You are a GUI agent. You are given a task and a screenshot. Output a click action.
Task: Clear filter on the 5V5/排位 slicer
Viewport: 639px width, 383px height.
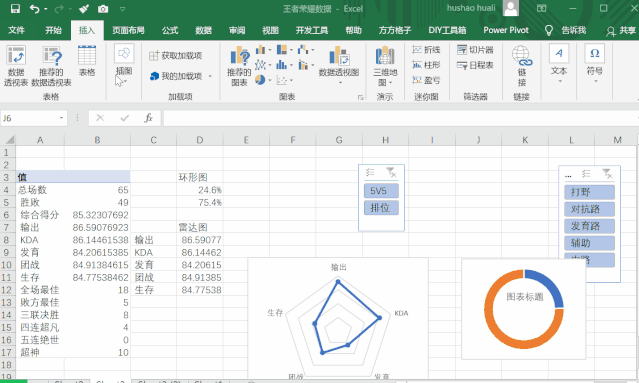(391, 173)
